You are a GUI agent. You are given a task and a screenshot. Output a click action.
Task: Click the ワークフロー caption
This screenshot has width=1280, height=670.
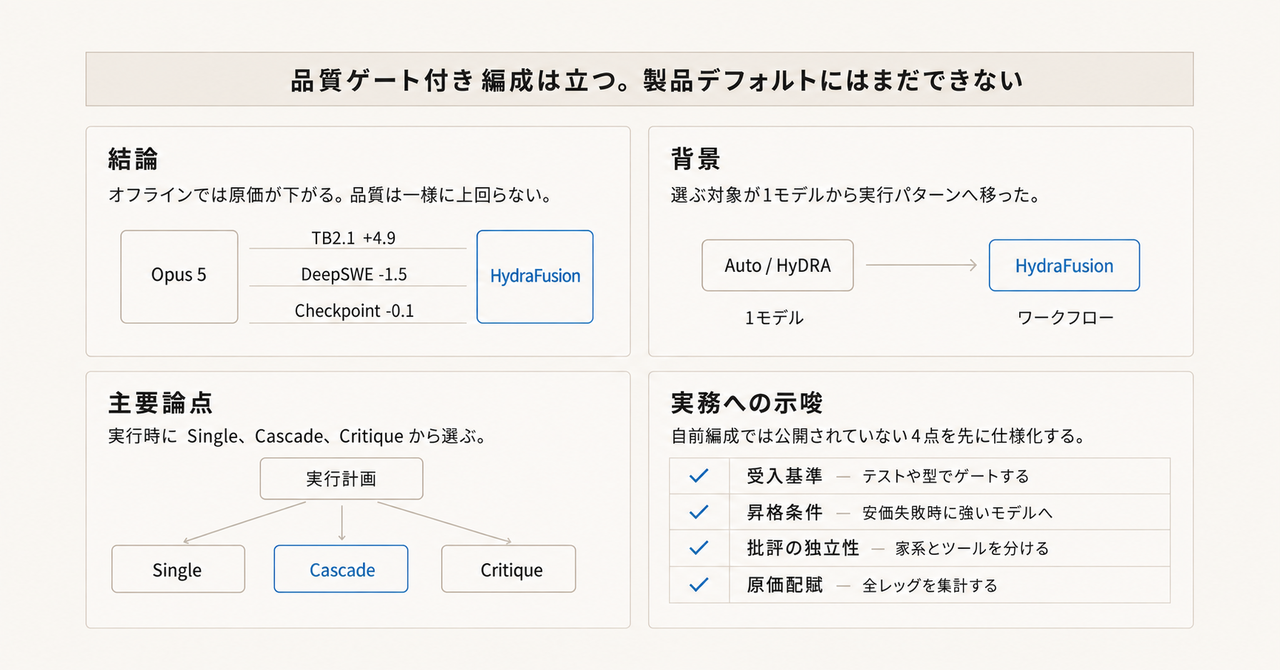[x=1065, y=318]
